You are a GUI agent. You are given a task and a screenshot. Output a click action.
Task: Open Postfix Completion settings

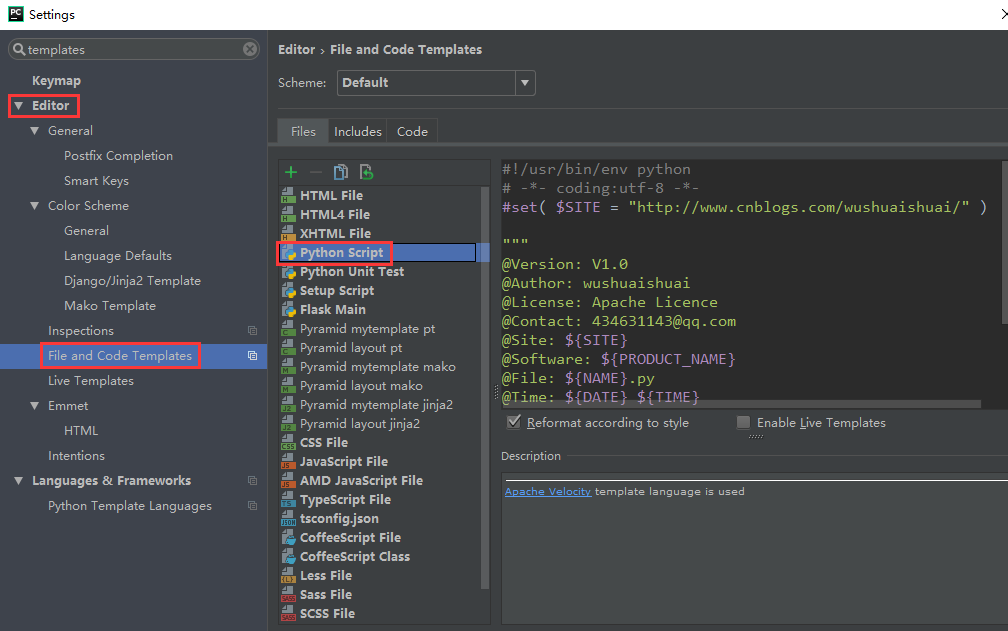tap(118, 156)
